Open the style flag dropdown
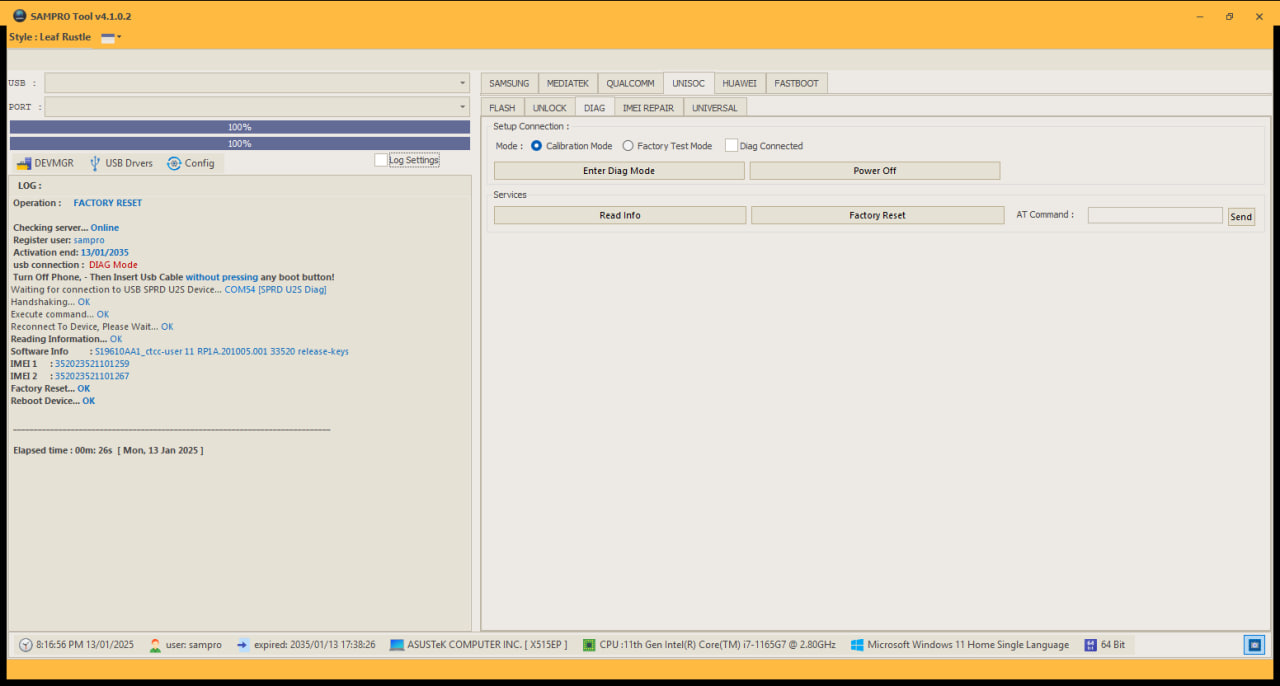The height and width of the screenshot is (686, 1280). (111, 37)
